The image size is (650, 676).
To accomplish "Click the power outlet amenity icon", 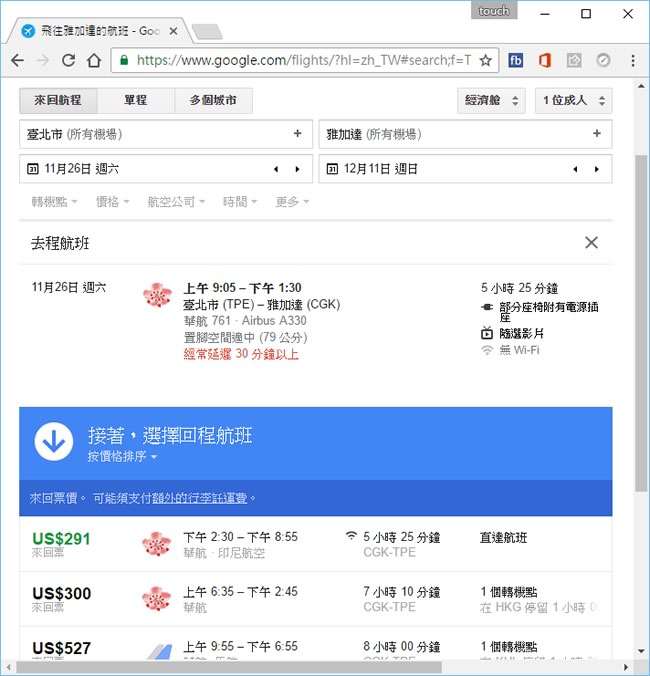I will click(x=487, y=307).
